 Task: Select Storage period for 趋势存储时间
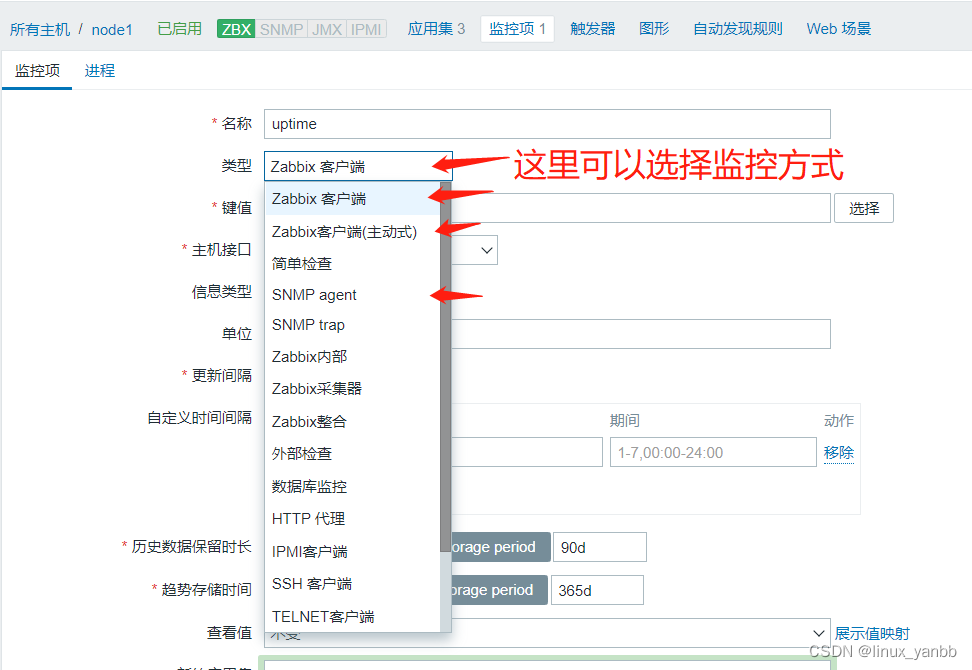(x=500, y=590)
